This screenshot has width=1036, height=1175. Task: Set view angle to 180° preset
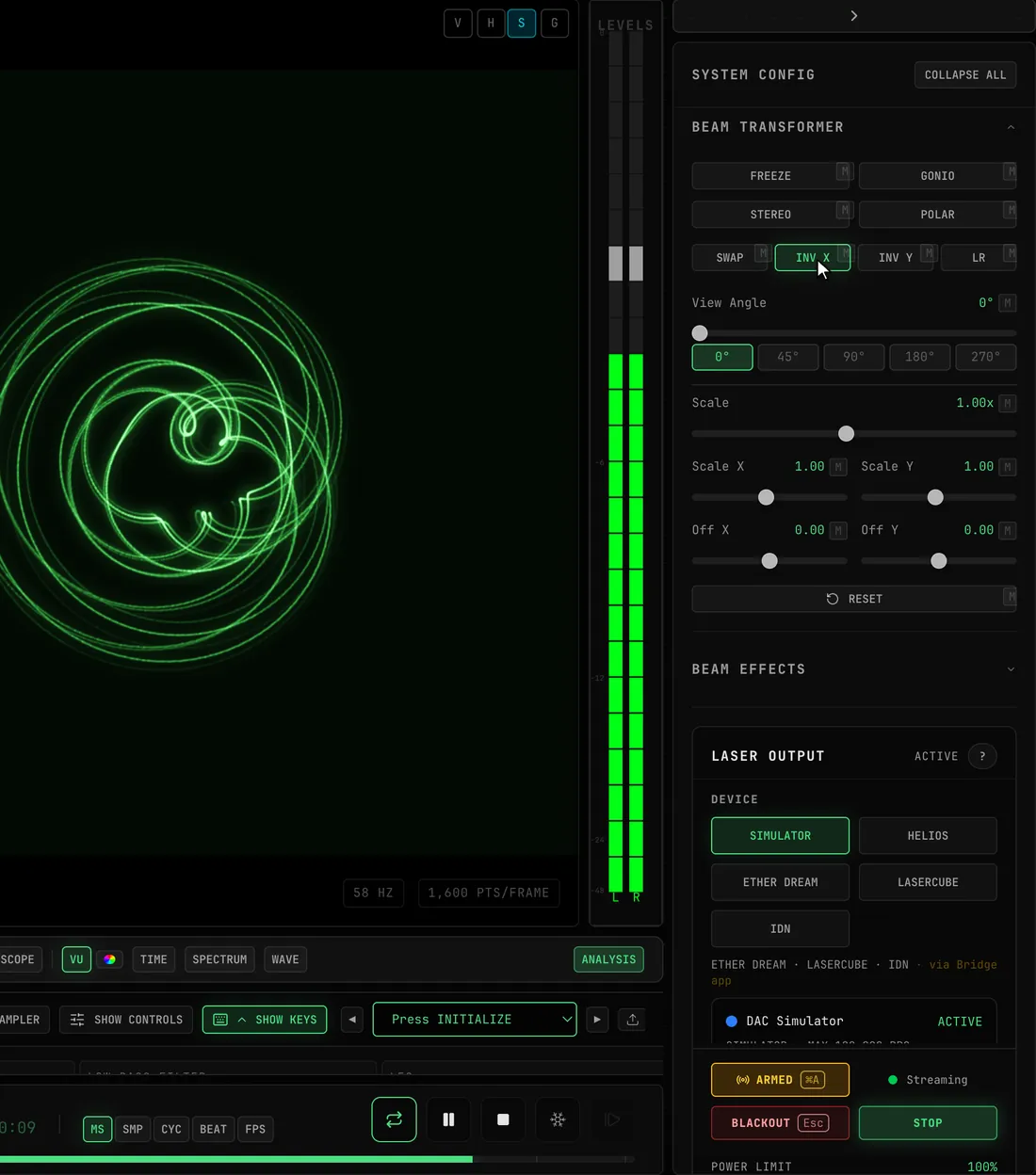919,357
